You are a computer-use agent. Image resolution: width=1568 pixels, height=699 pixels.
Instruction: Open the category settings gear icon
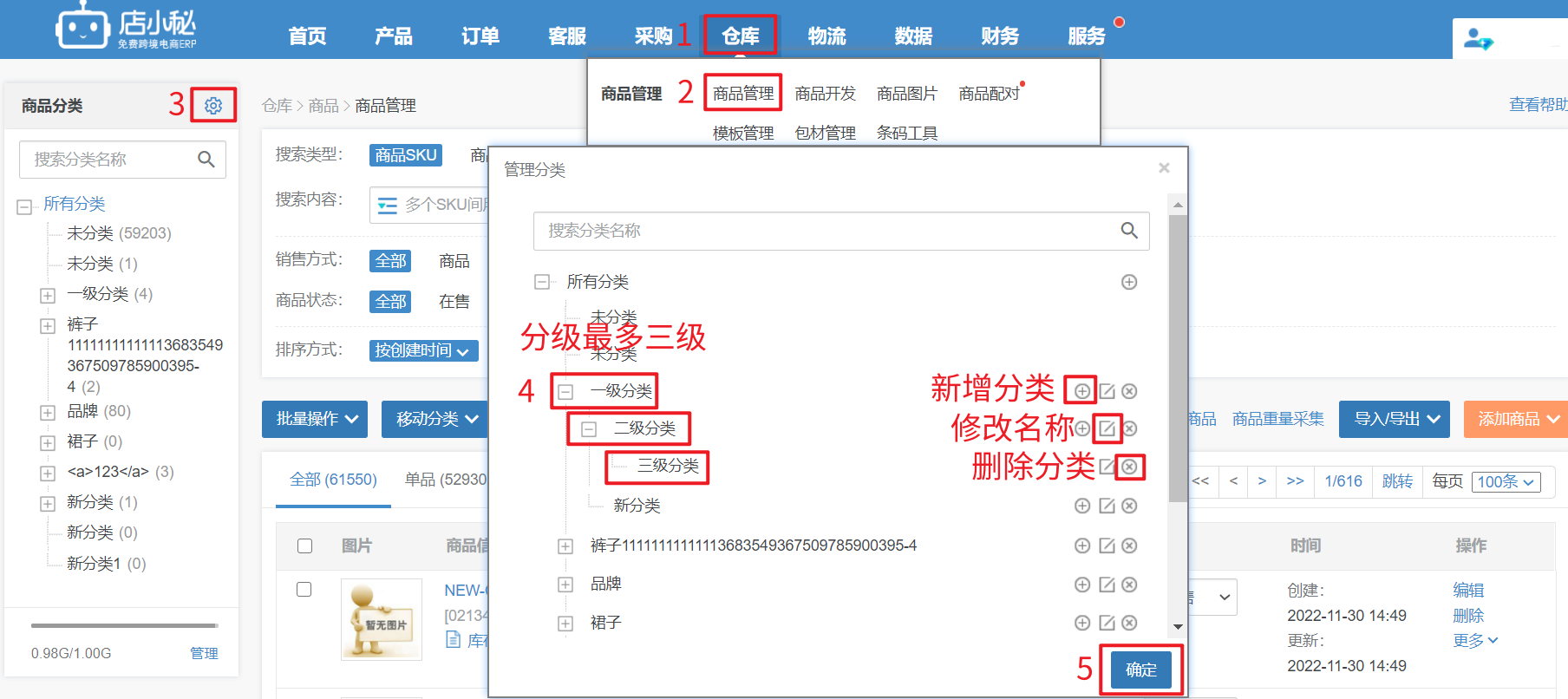pyautogui.click(x=213, y=106)
